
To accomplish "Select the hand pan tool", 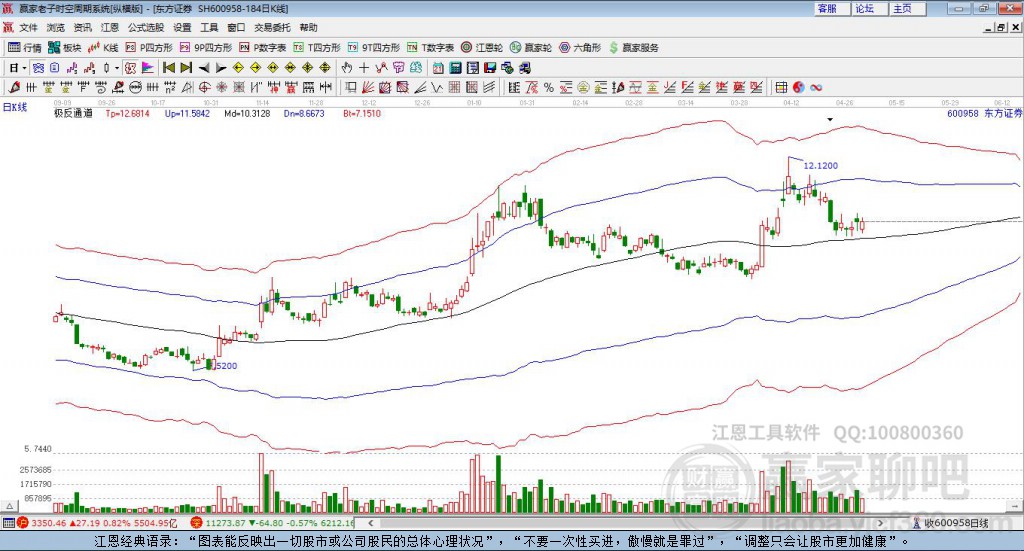I will (346, 68).
